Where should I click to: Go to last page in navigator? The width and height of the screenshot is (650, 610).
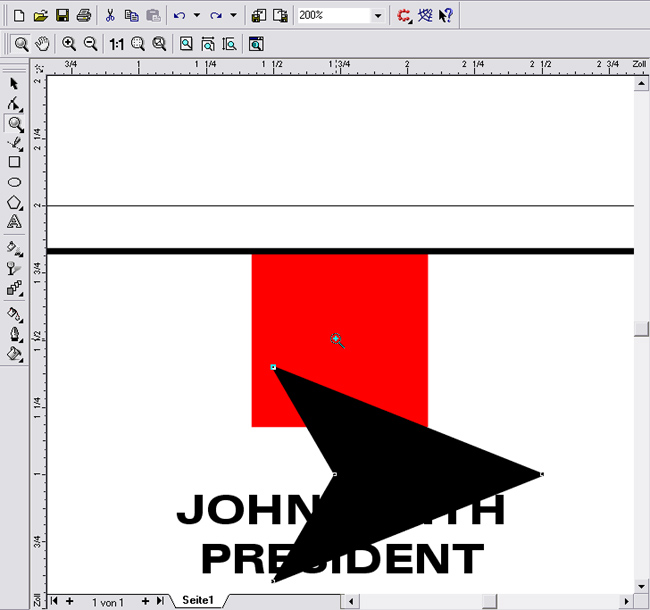[160, 600]
